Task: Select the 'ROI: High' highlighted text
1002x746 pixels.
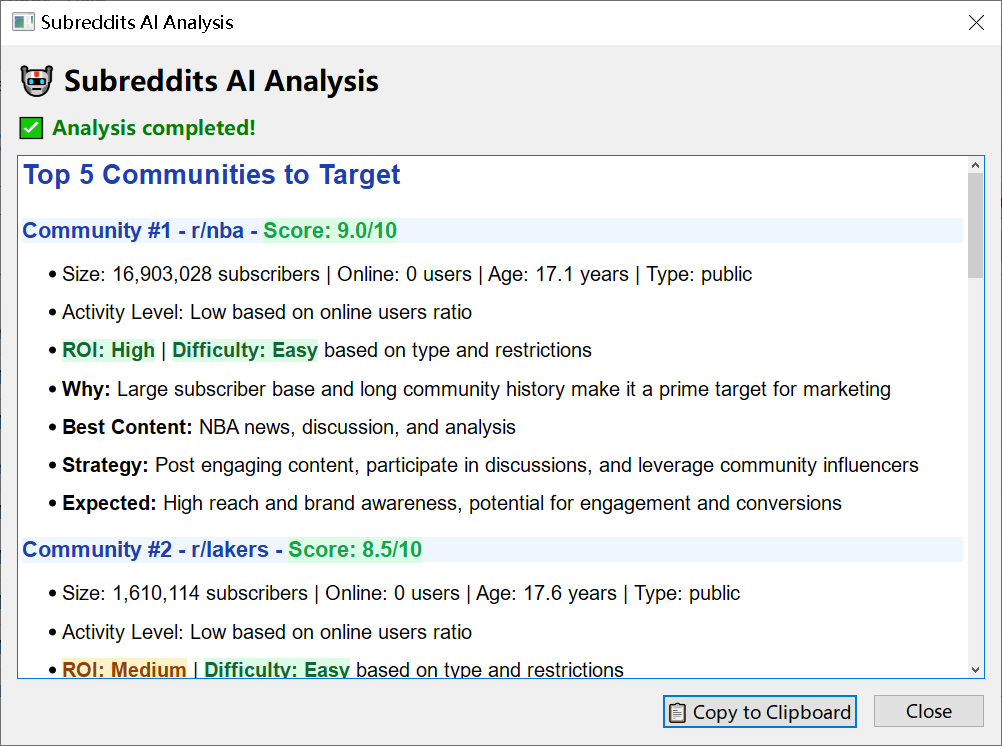Action: 107,350
